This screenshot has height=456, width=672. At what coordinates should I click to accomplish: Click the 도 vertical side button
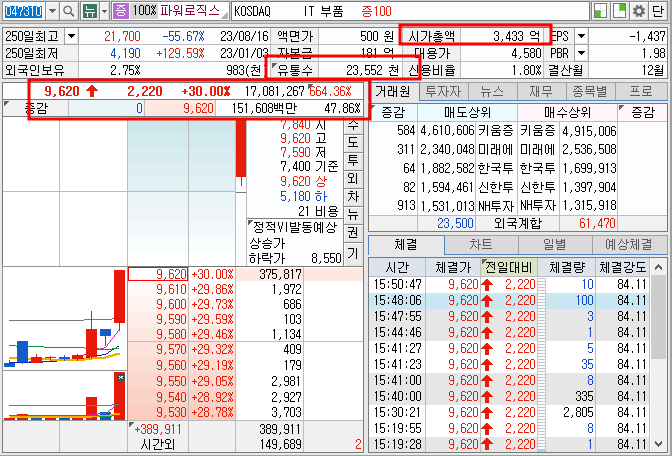coord(353,142)
